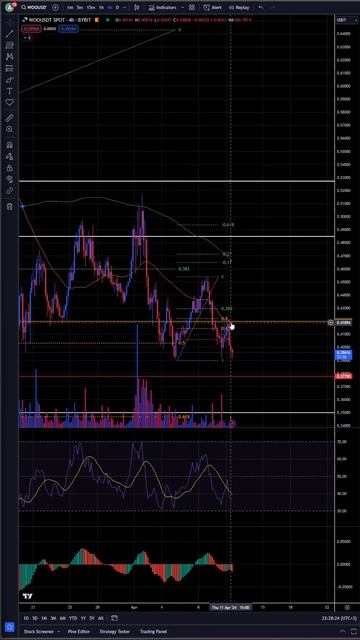Click the blue current price label on axis
This screenshot has height=640, width=360.
click(x=343, y=355)
